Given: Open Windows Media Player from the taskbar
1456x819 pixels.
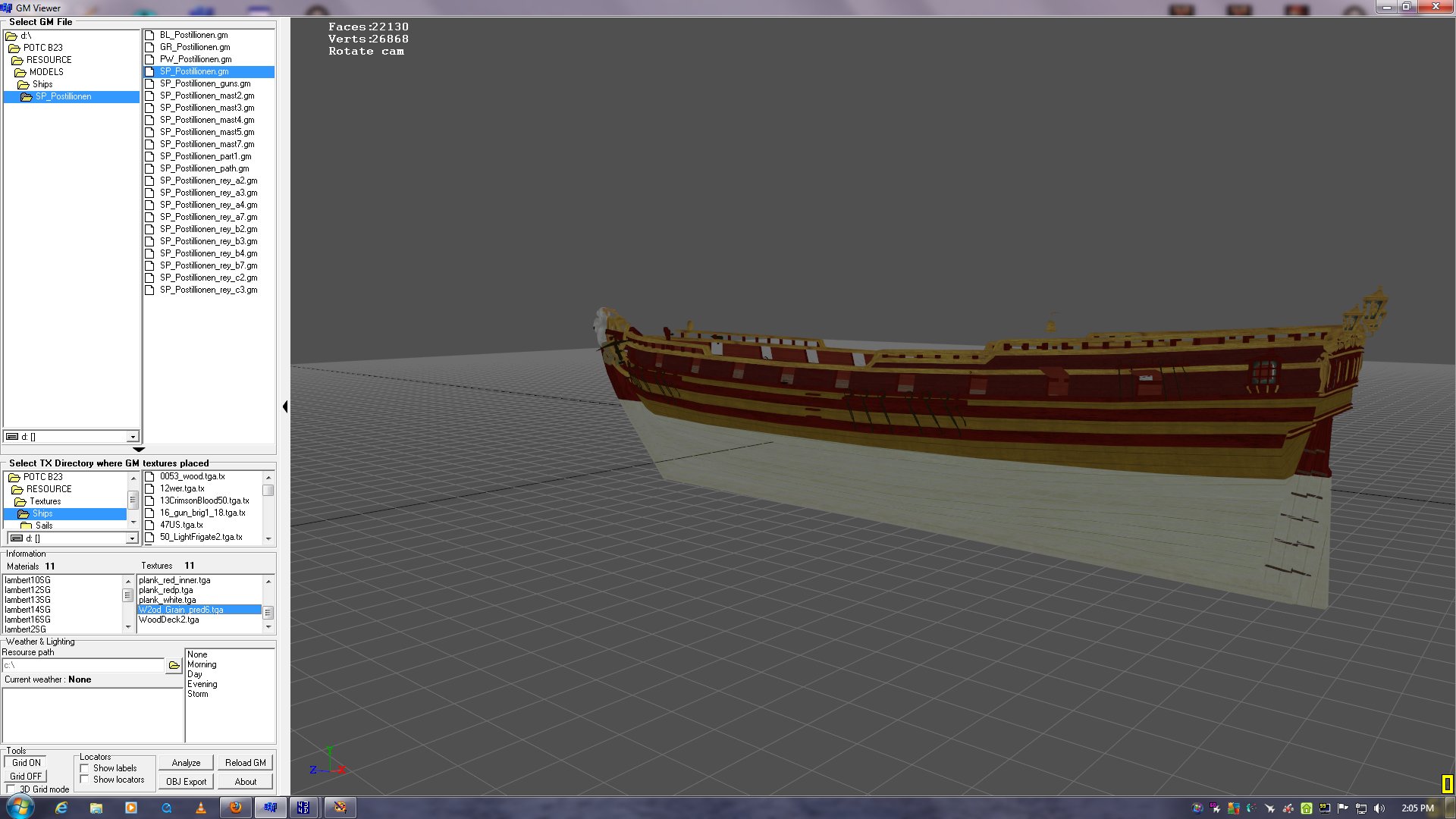Looking at the screenshot, I should (x=131, y=808).
